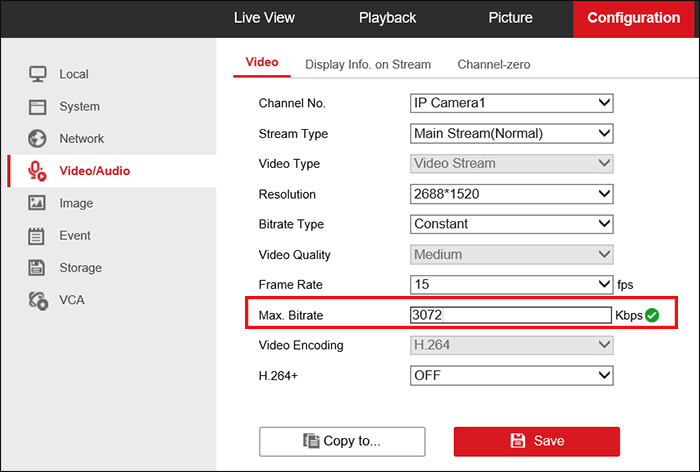
Task: Open the H.264+ dropdown
Action: click(512, 376)
